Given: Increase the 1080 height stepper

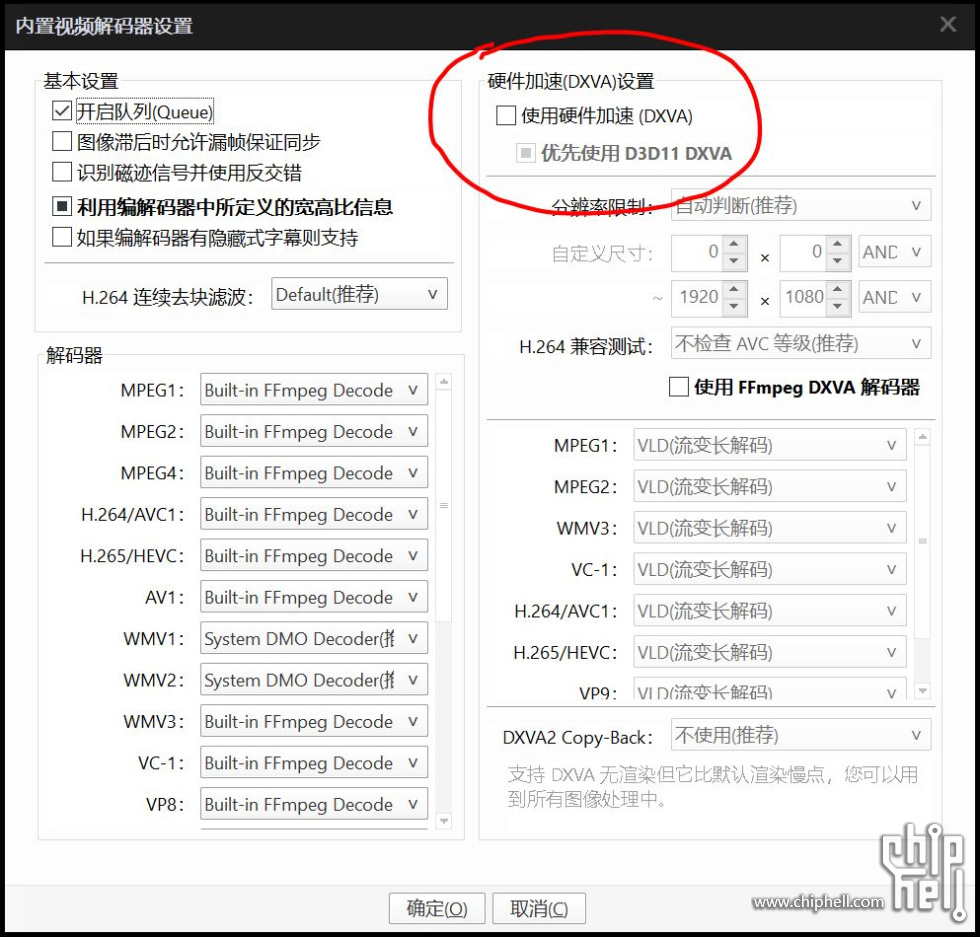Looking at the screenshot, I should [838, 289].
